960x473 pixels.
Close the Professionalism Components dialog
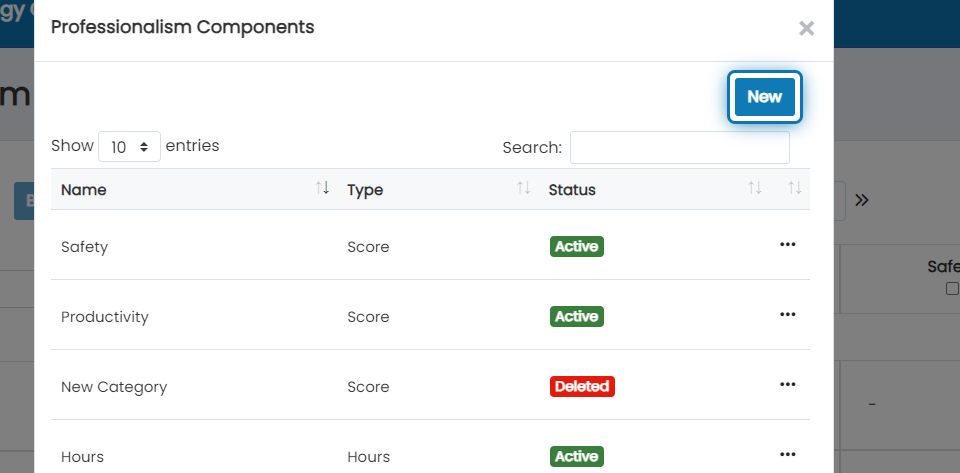click(806, 28)
